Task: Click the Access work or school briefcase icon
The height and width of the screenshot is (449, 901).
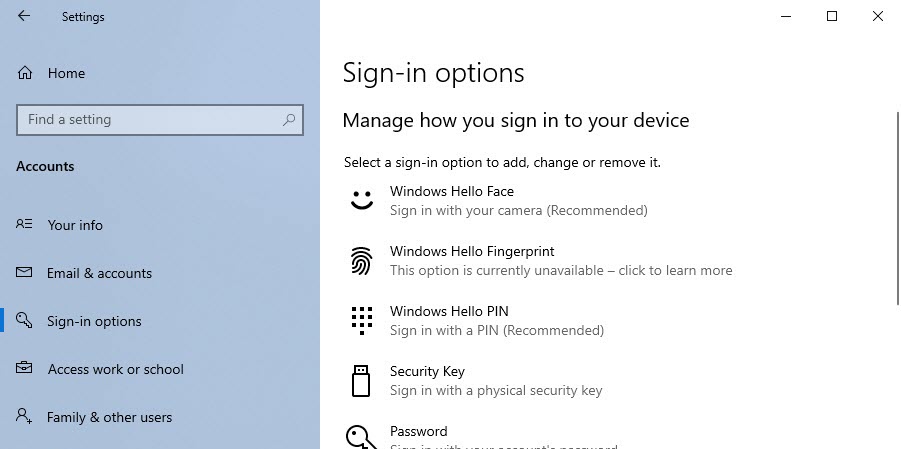Action: pos(24,368)
